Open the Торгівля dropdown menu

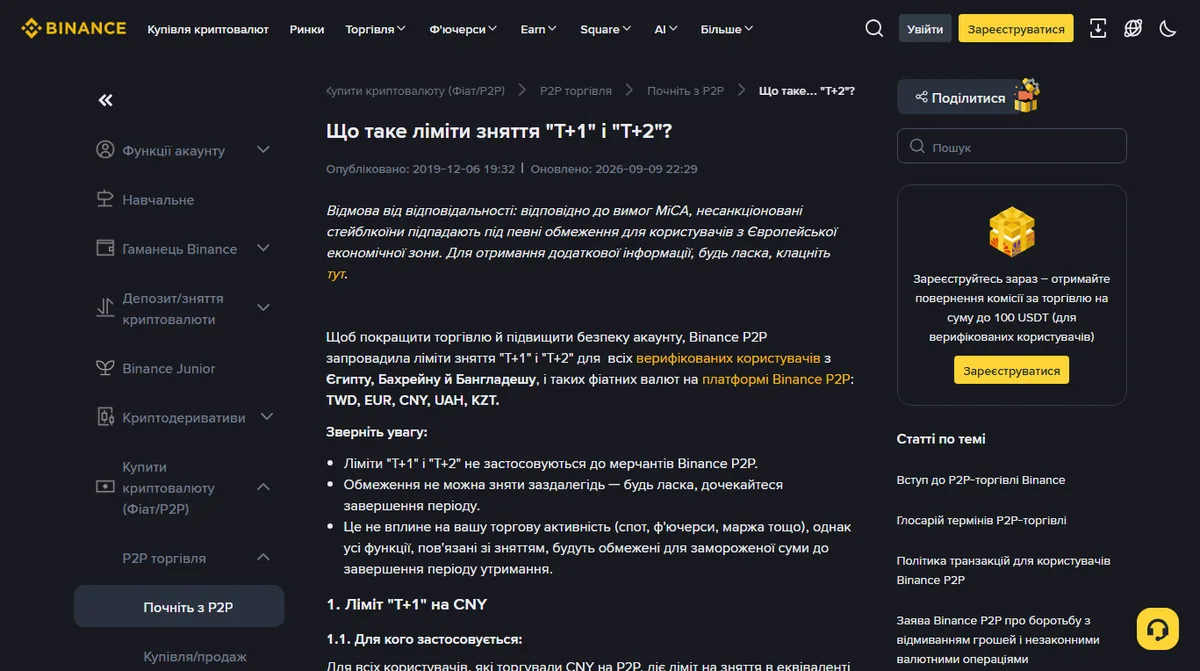(376, 29)
